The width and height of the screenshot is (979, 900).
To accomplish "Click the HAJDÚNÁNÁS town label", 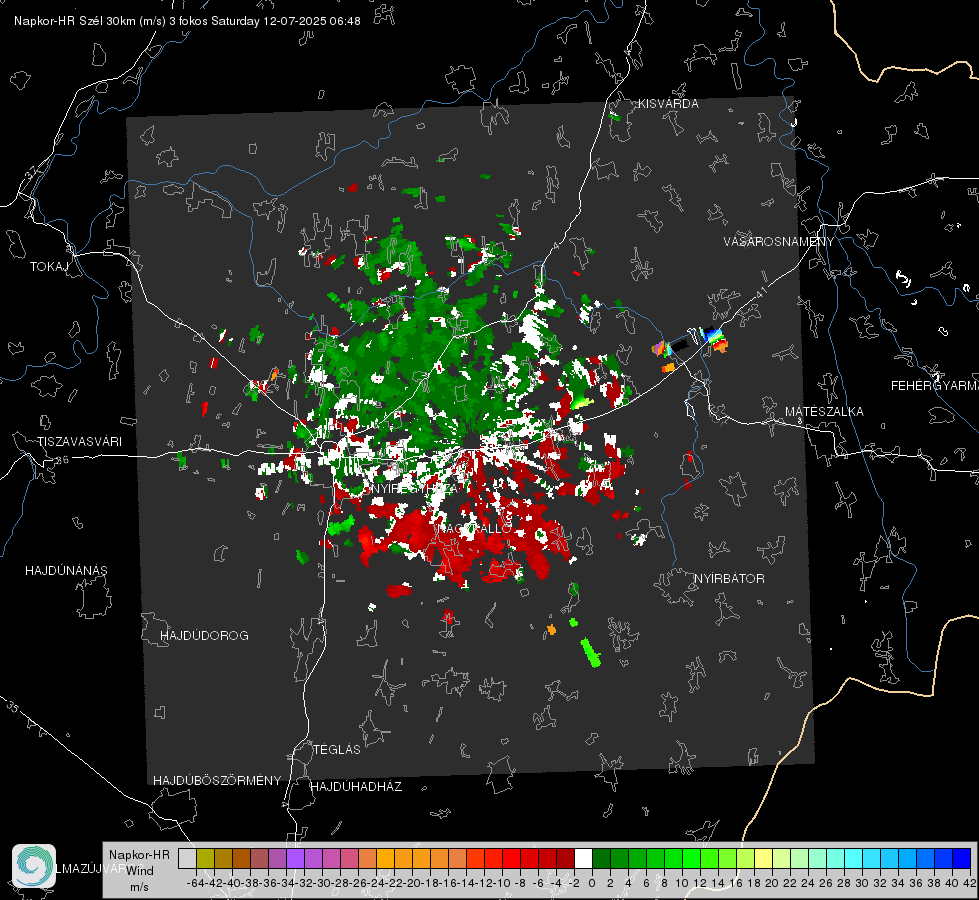I will (x=66, y=570).
